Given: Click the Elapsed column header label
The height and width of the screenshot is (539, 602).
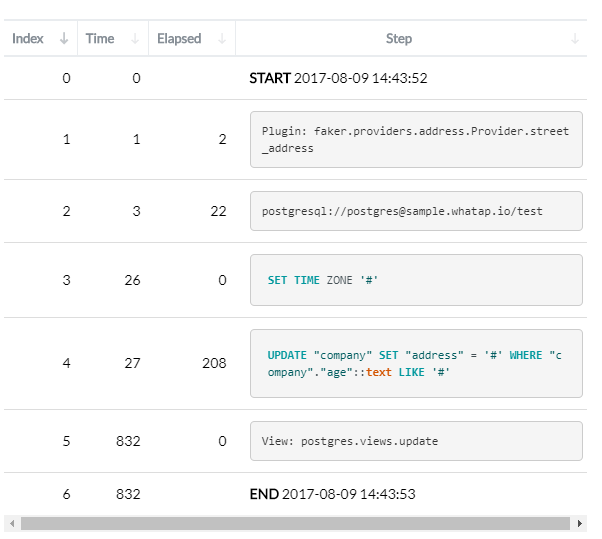Looking at the screenshot, I should pos(179,39).
